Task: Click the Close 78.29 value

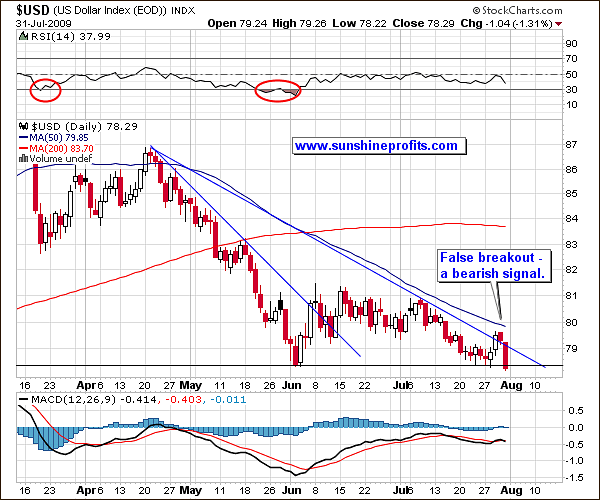Action: coord(423,23)
